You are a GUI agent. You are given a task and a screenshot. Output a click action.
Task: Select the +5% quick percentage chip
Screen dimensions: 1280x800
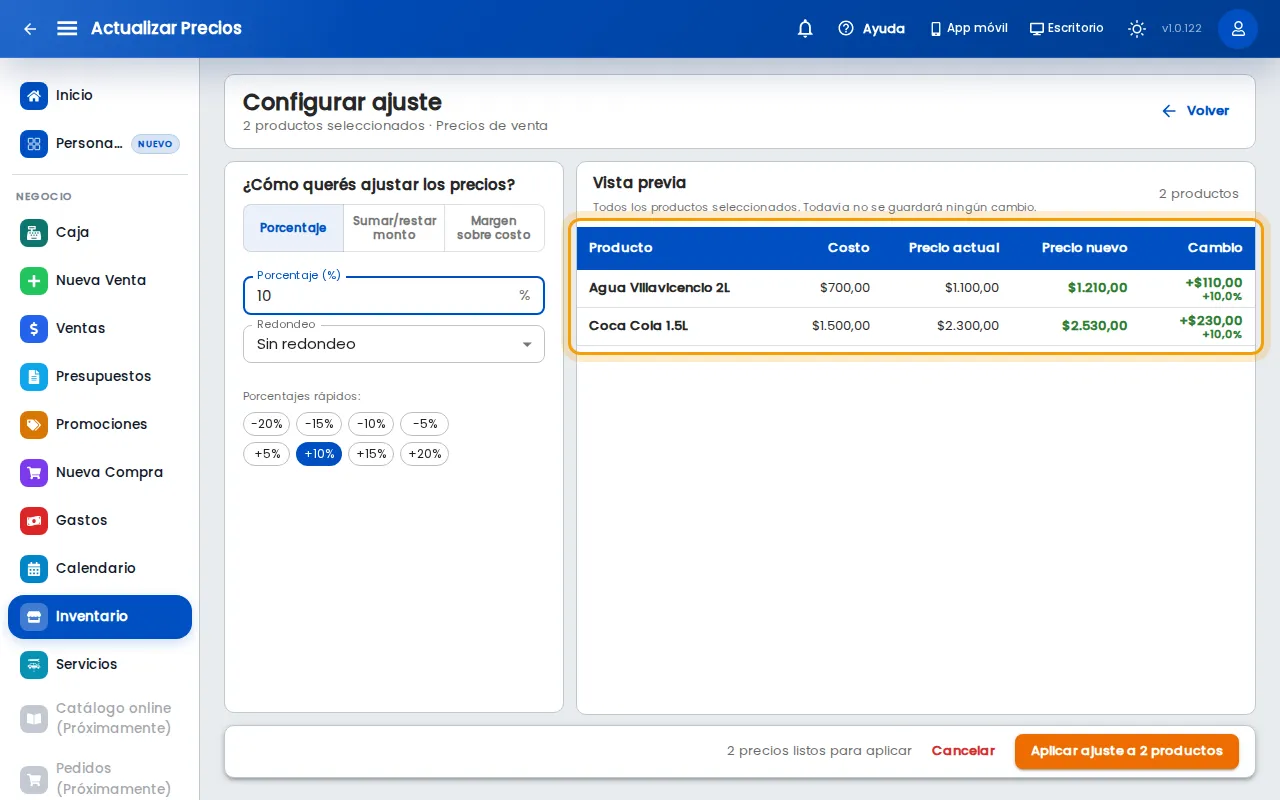(267, 454)
